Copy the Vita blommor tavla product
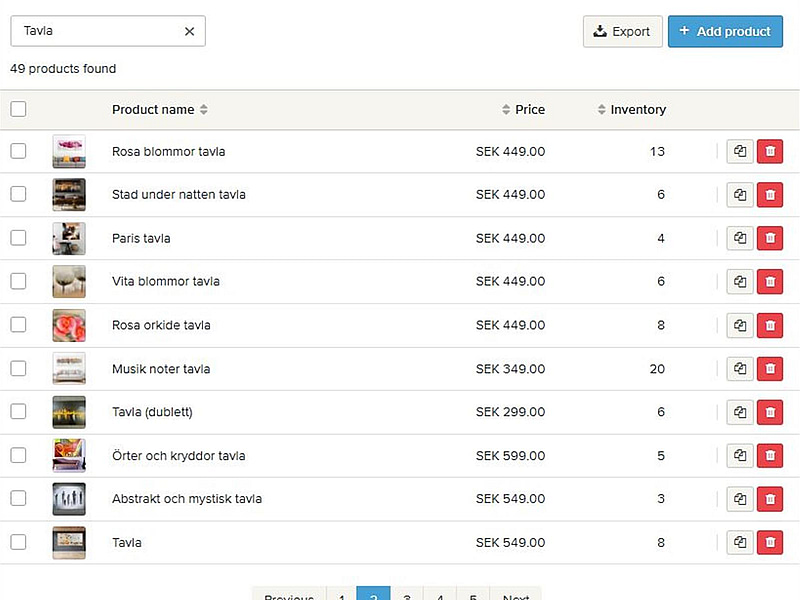This screenshot has height=600, width=800. pyautogui.click(x=740, y=282)
